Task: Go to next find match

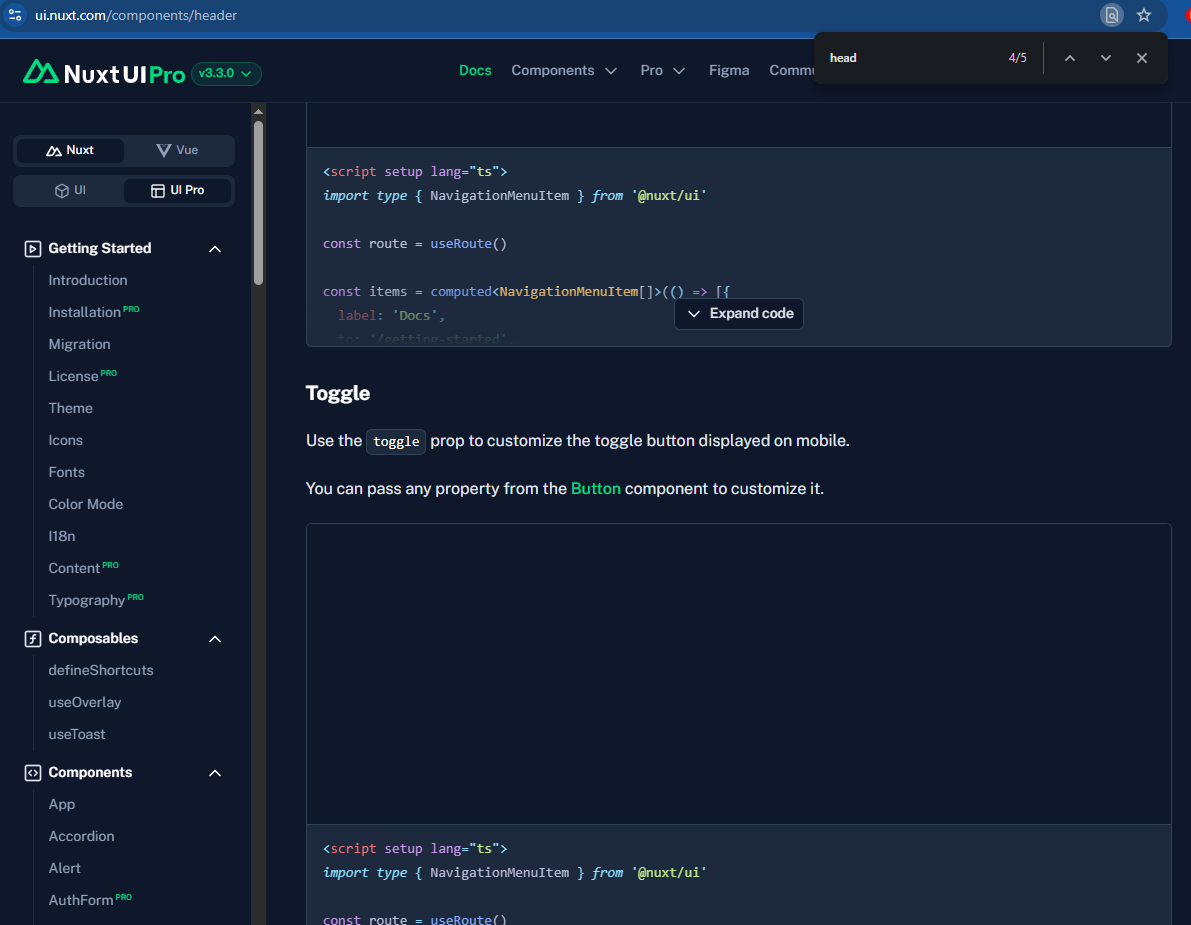Action: coord(1105,58)
